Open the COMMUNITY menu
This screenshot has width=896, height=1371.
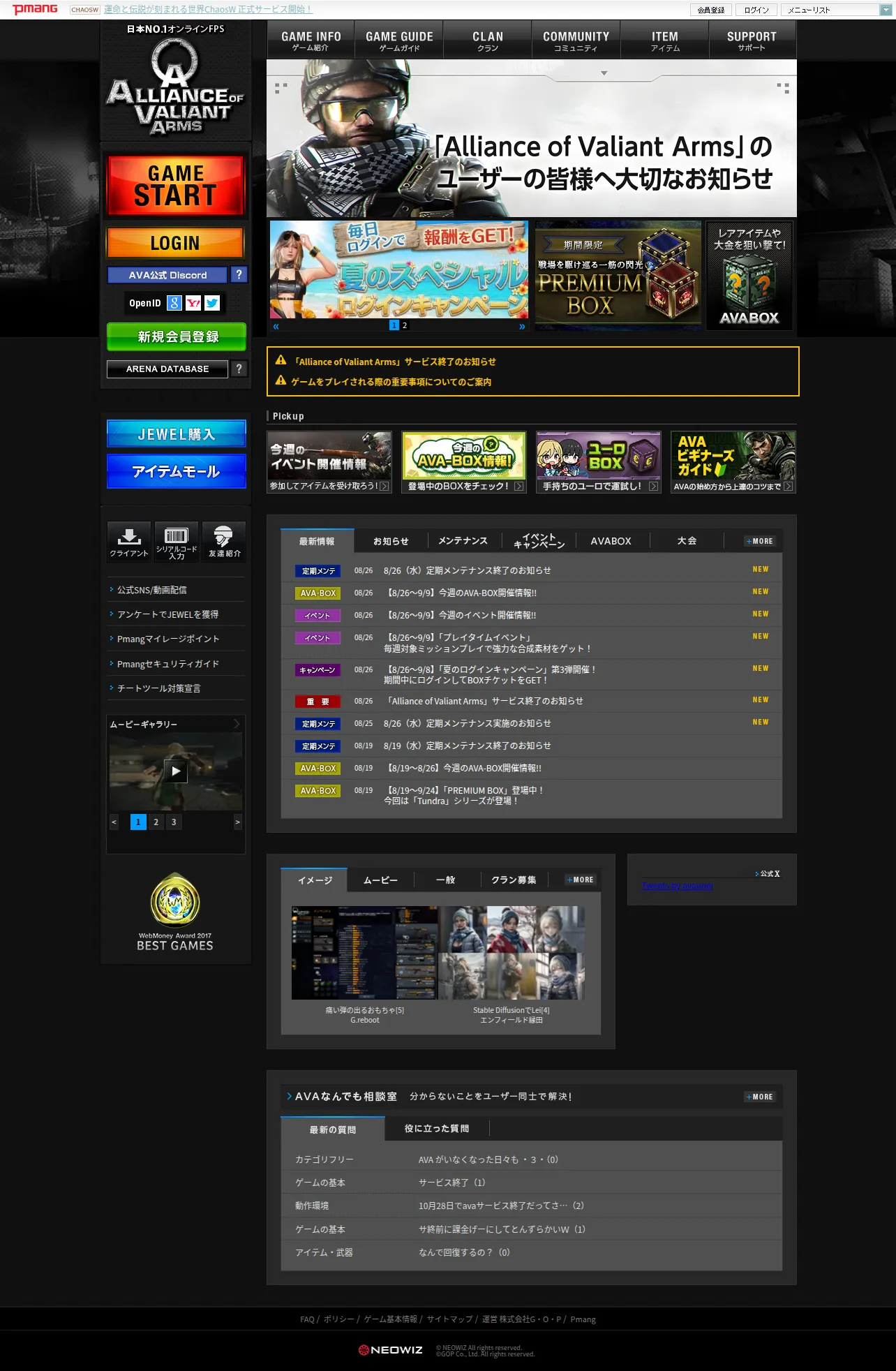[x=576, y=40]
